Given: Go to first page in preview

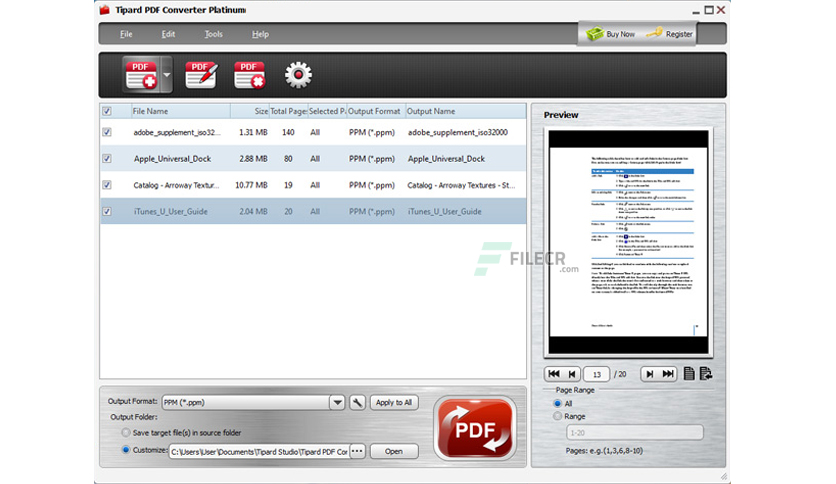Looking at the screenshot, I should tap(553, 374).
